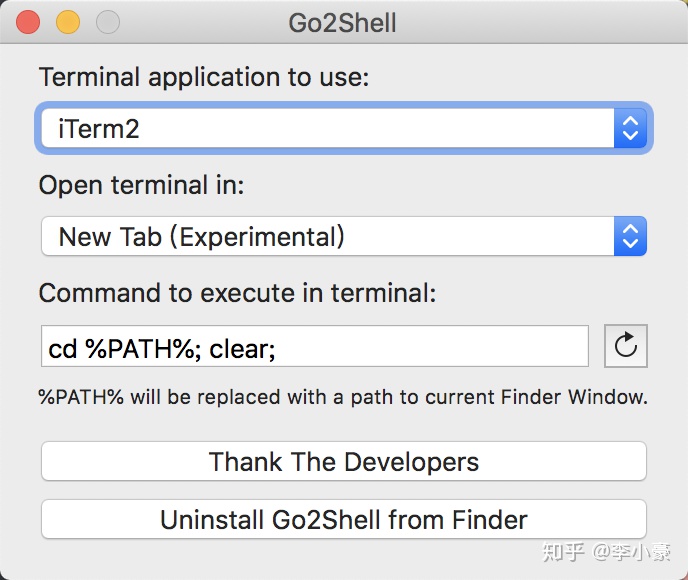The height and width of the screenshot is (580, 688).
Task: Click the stepper arrows on iTerm2 dropdown
Action: pos(630,129)
